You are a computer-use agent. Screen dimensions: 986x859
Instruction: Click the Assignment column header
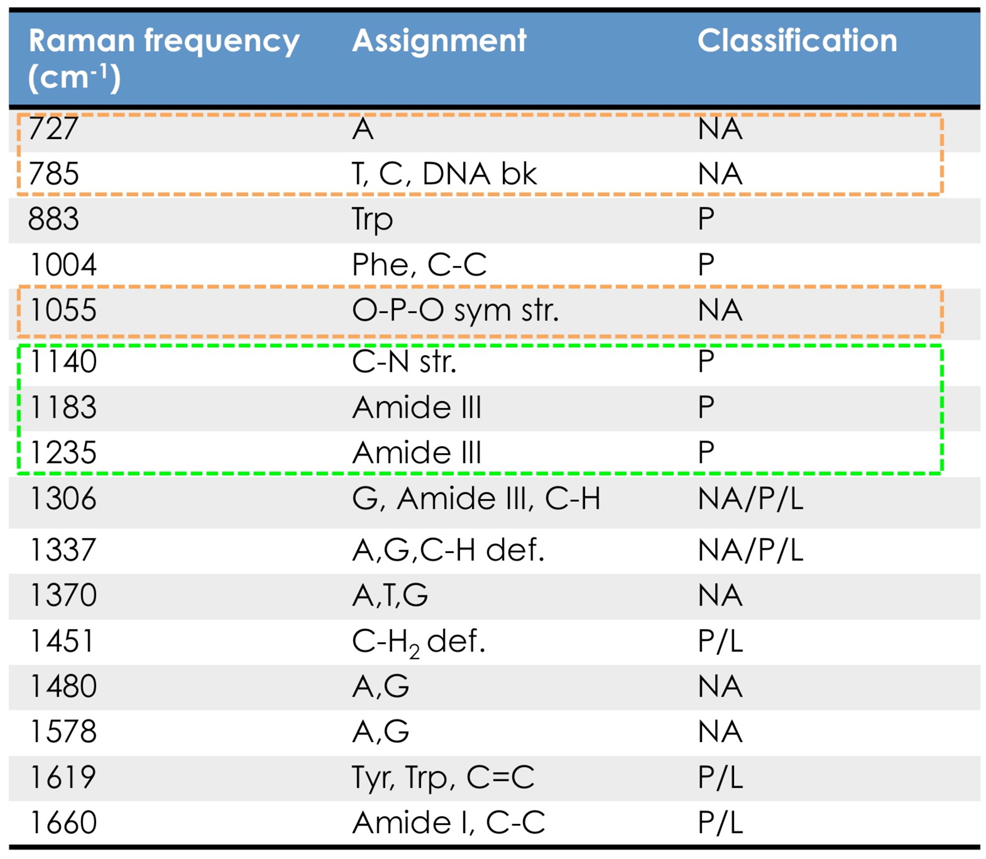pos(438,41)
